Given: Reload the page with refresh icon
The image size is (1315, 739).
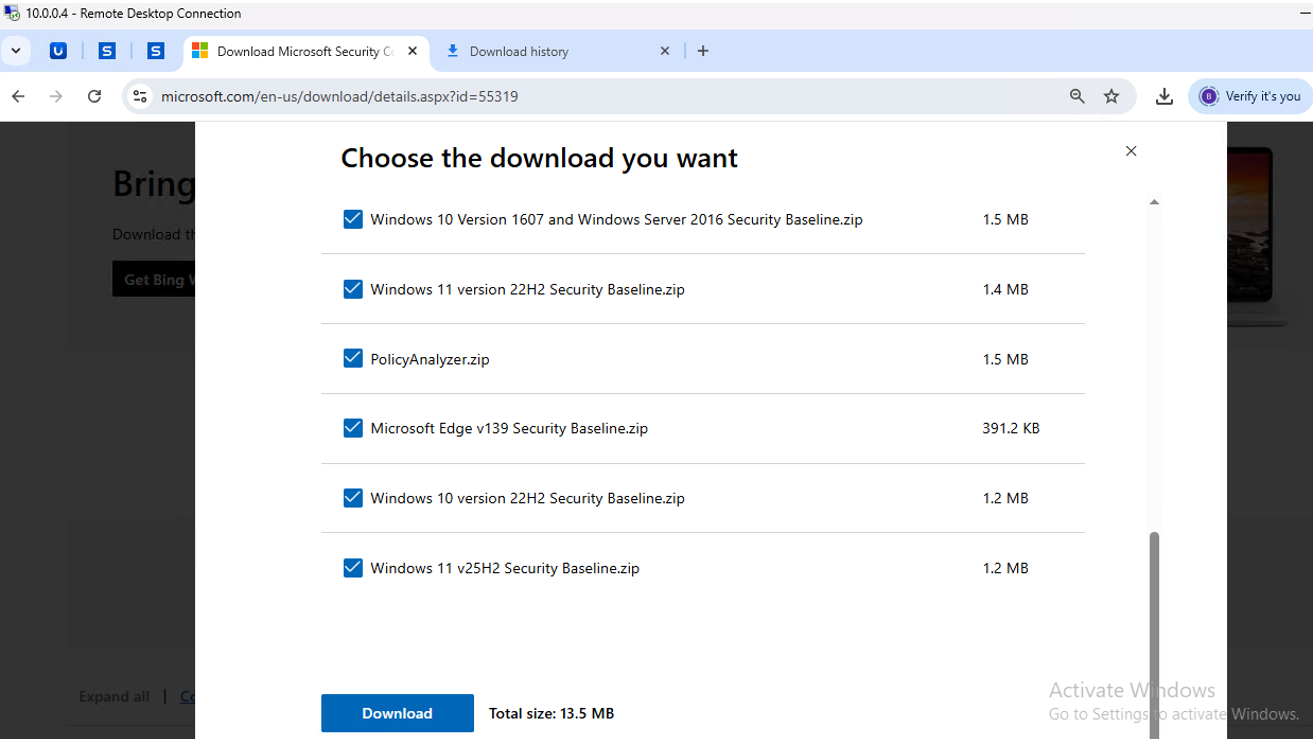Looking at the screenshot, I should [94, 97].
